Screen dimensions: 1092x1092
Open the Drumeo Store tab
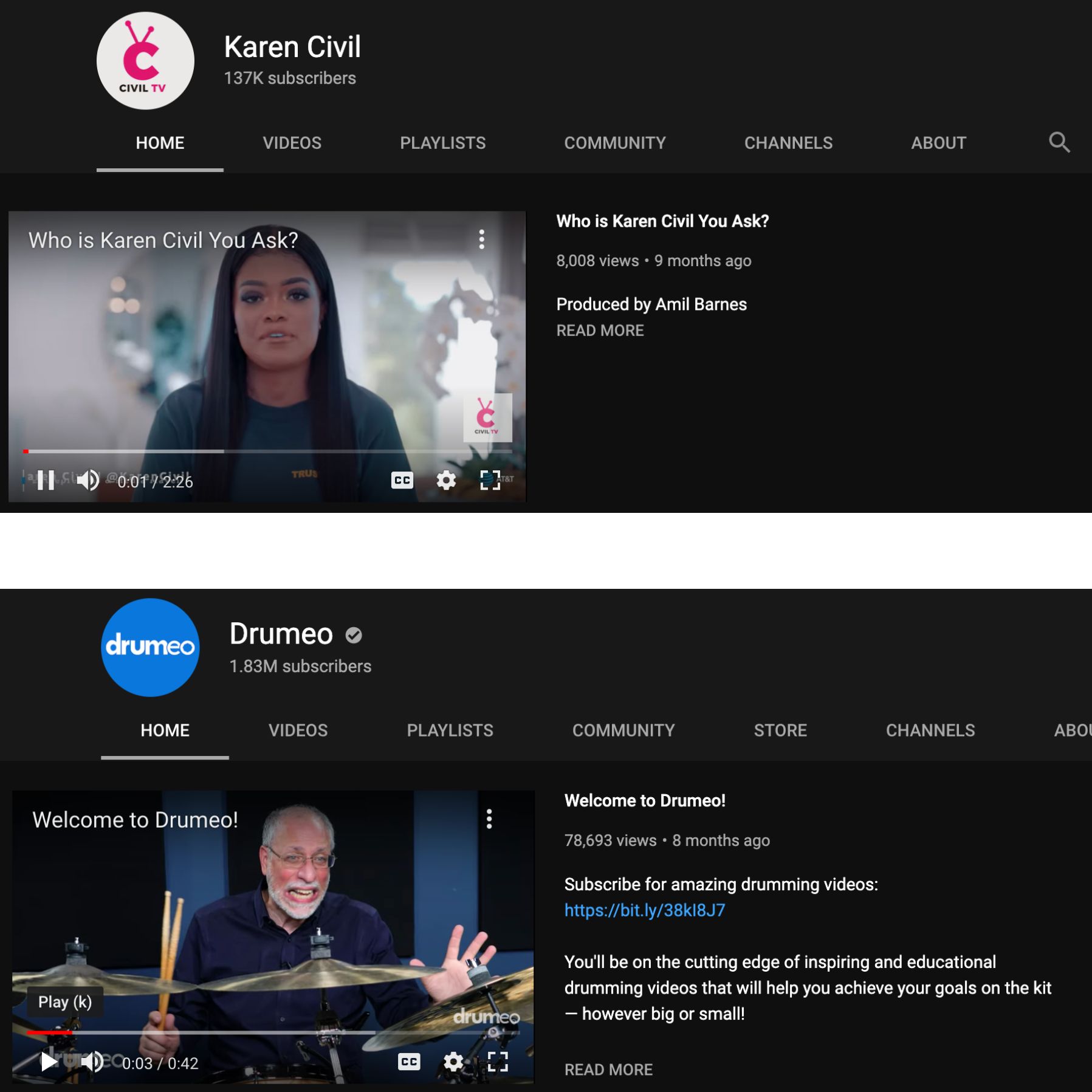pyautogui.click(x=780, y=730)
